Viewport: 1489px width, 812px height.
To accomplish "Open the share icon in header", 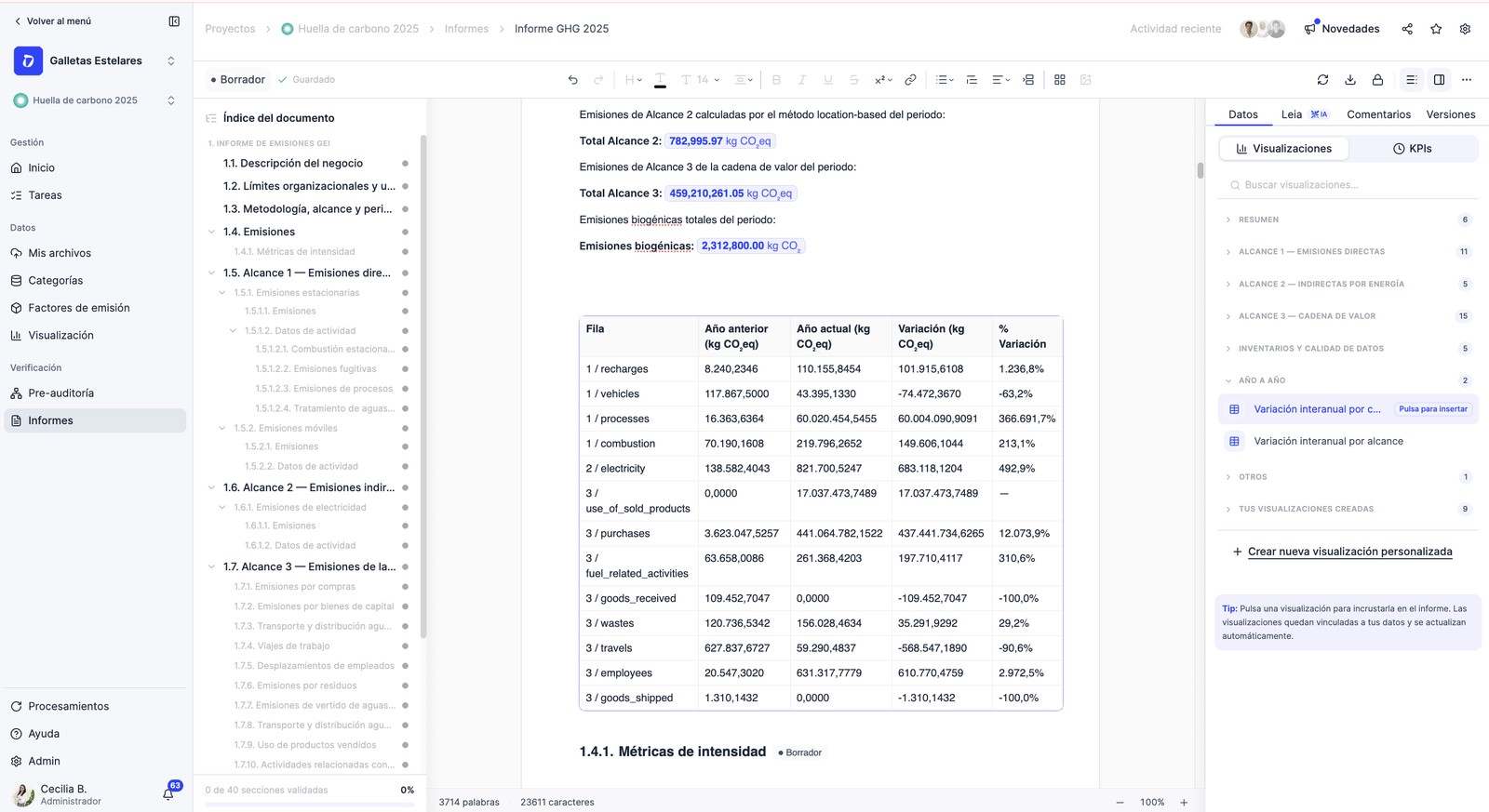I will tap(1407, 29).
